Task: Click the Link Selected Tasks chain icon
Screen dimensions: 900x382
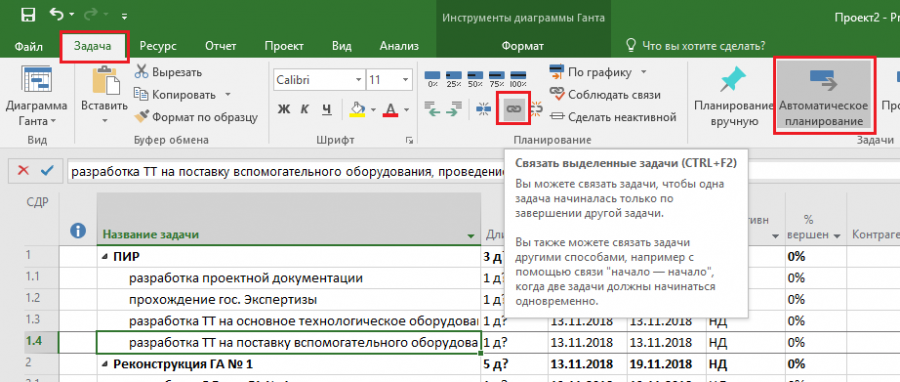Action: tap(514, 107)
